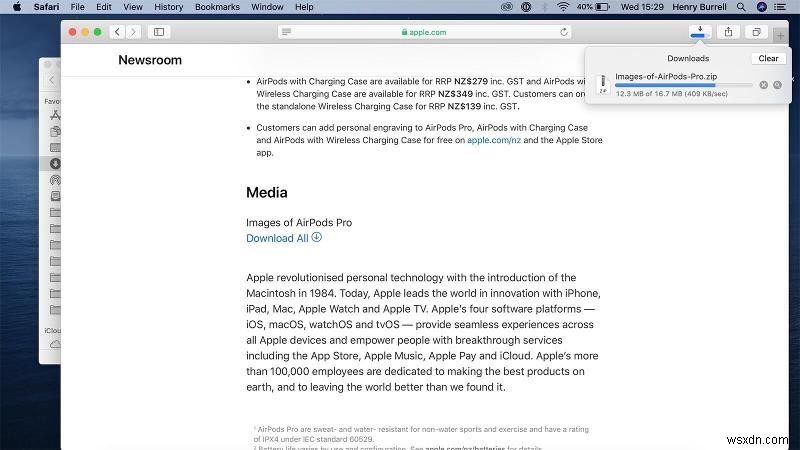Toggle the Safari sidebar

[159, 32]
